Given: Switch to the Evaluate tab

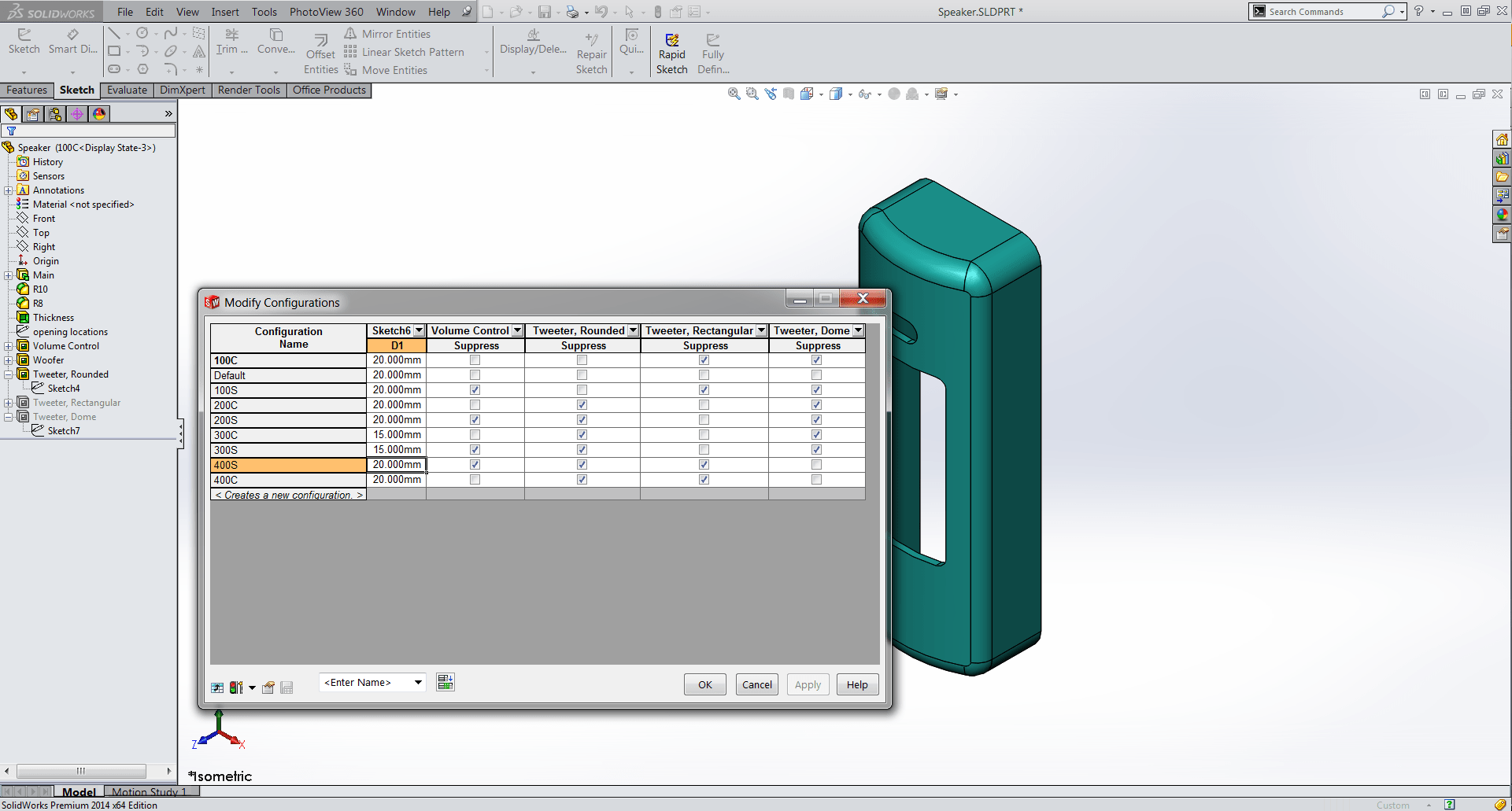Looking at the screenshot, I should point(126,90).
